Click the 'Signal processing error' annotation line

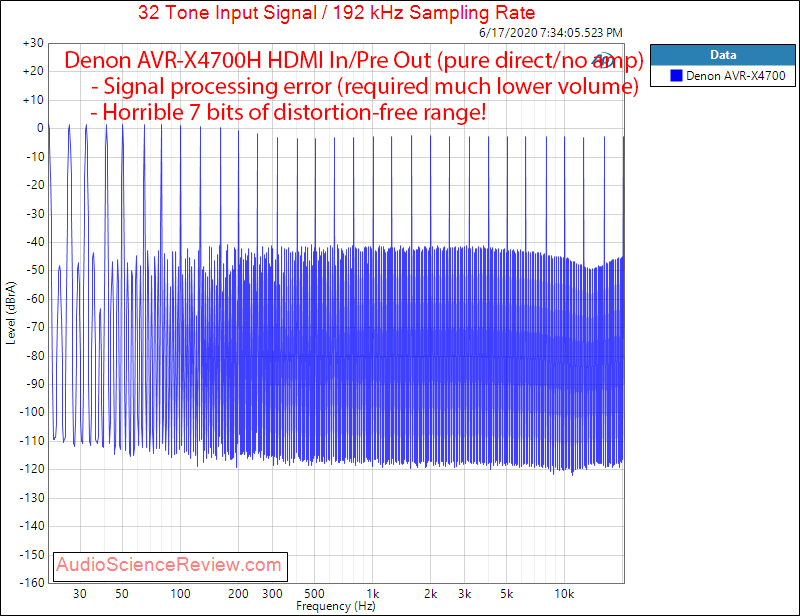point(364,86)
